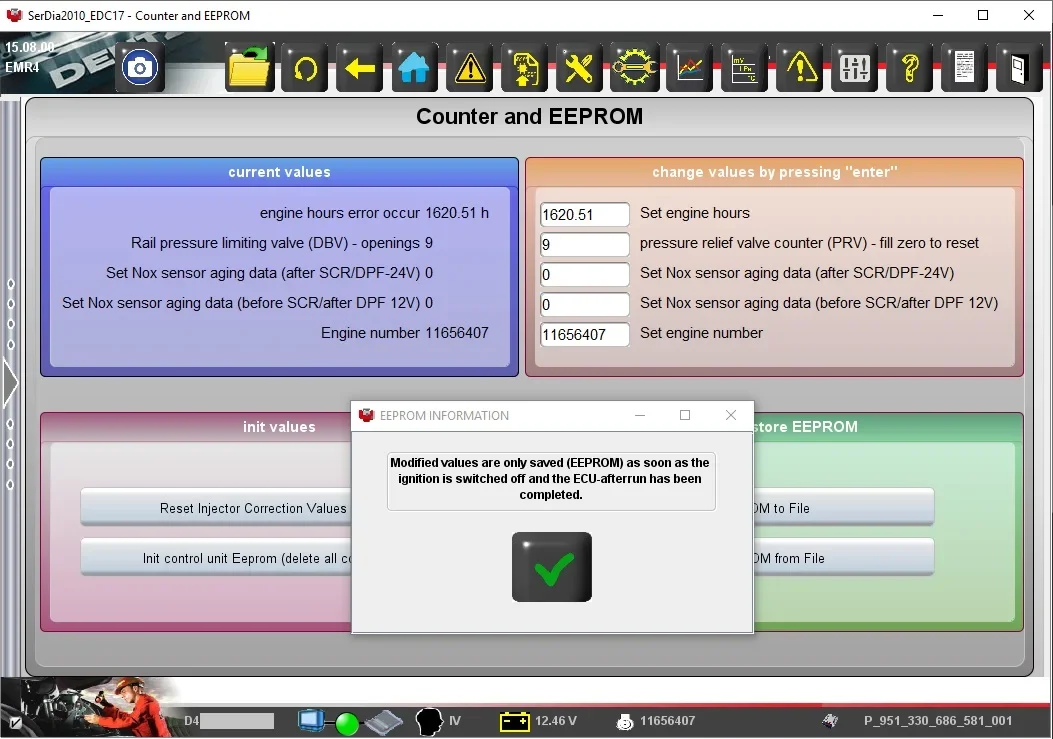Open the folder file icon in toolbar

tap(250, 68)
